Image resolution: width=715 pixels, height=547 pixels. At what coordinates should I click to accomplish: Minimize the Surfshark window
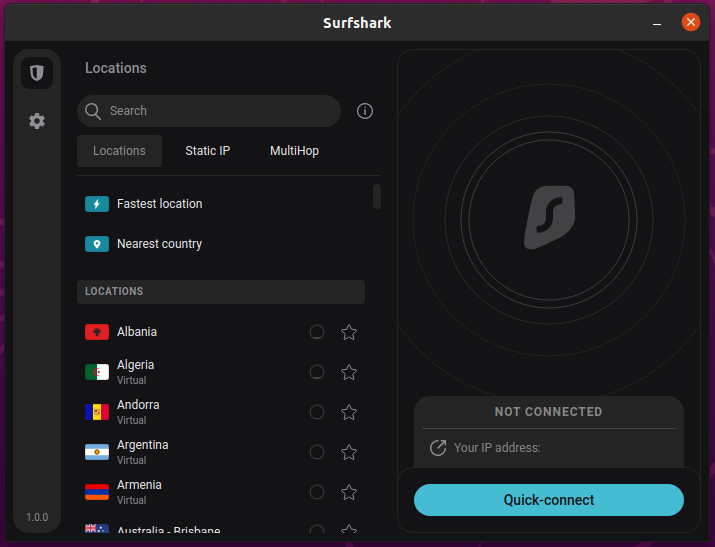coord(657,23)
